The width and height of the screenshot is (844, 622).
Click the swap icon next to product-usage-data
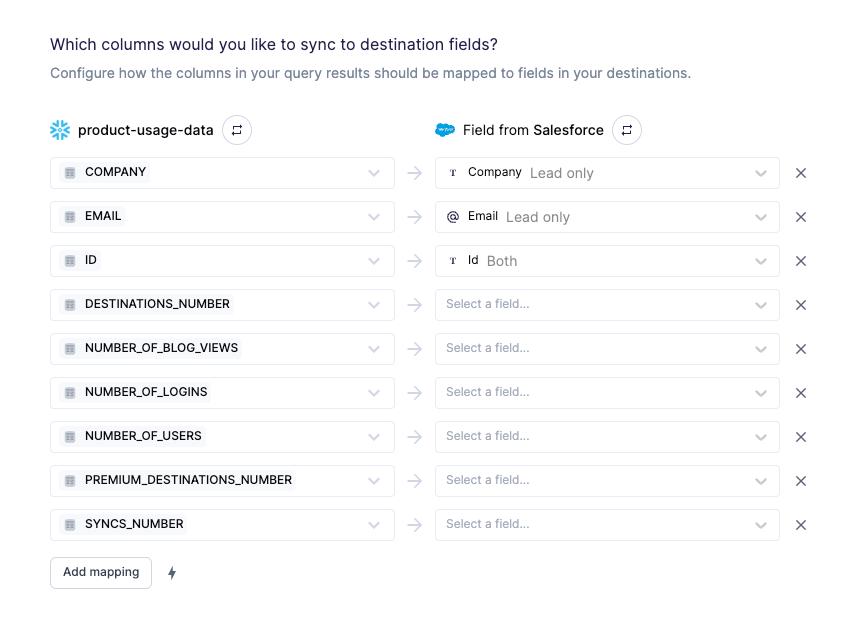pyautogui.click(x=236, y=130)
